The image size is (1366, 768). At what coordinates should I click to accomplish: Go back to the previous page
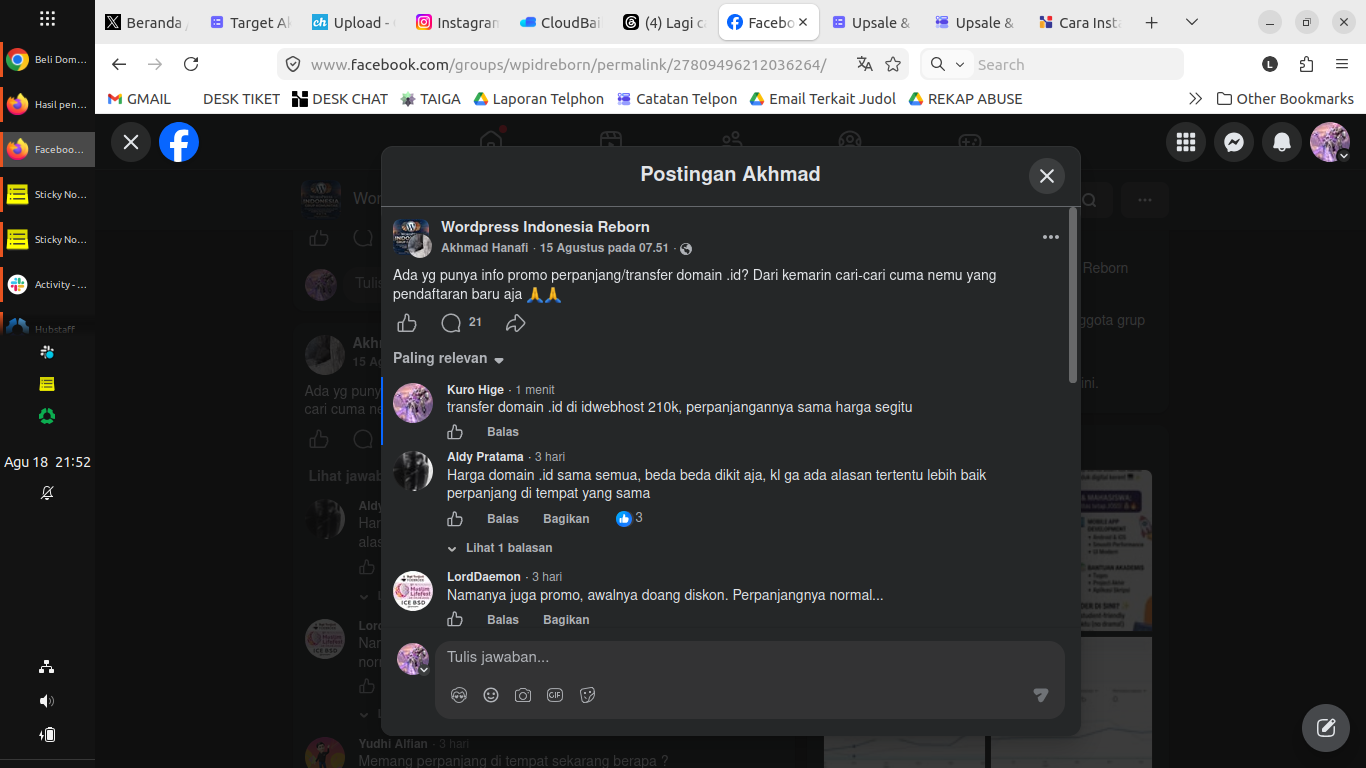[x=119, y=64]
